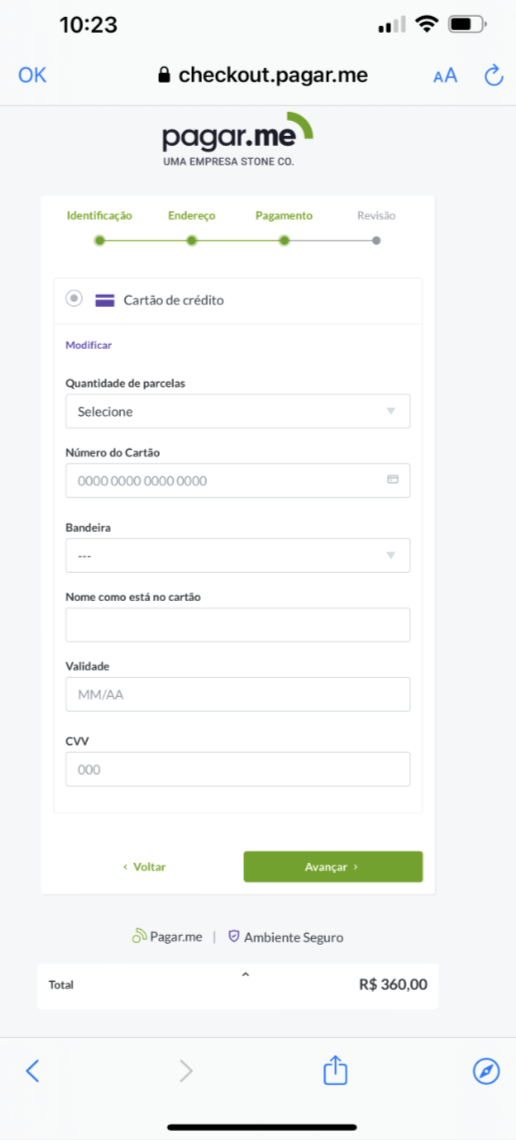Open the Quantidade de parcelas dropdown
This screenshot has width=516, height=1140.
tap(238, 412)
